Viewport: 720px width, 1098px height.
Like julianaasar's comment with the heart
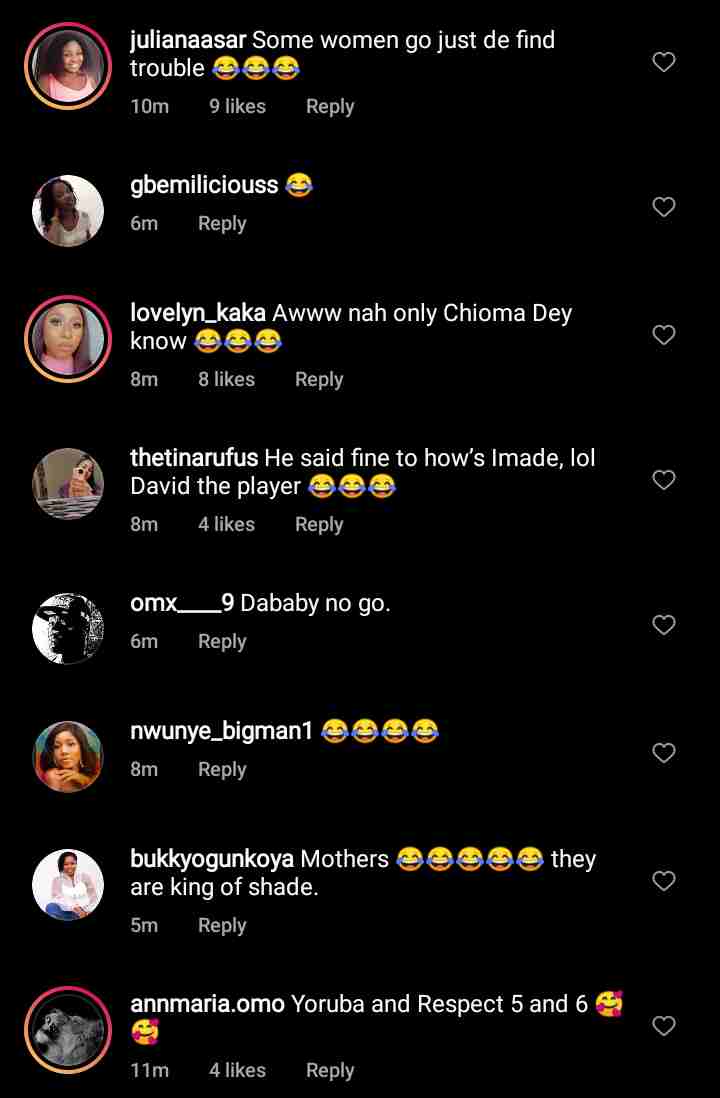(x=664, y=62)
